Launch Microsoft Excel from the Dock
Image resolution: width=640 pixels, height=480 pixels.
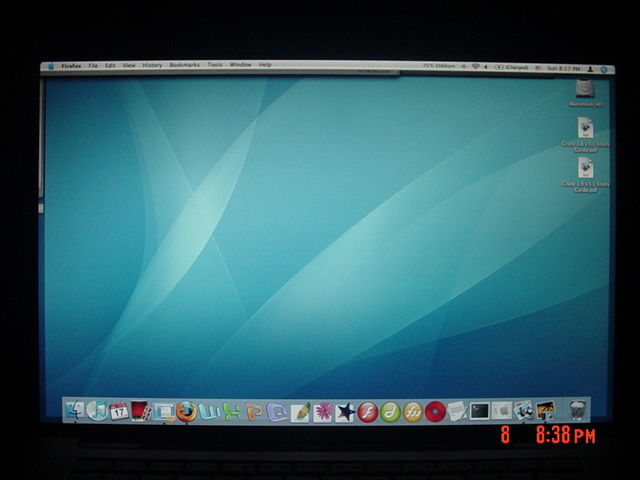point(231,412)
